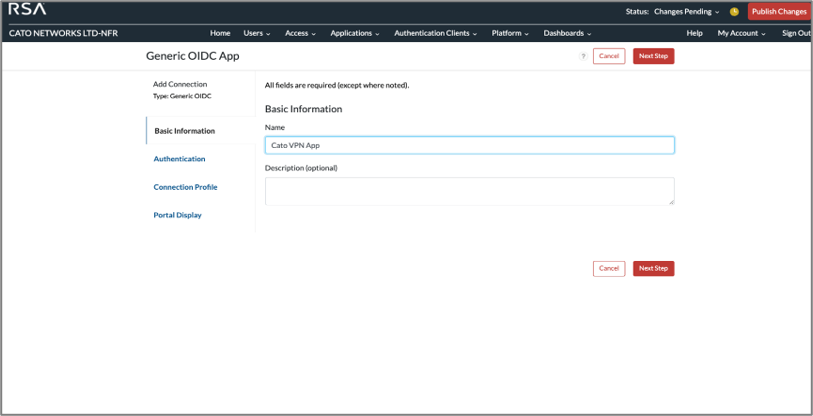
Task: Open the Help menu item
Action: [x=695, y=33]
